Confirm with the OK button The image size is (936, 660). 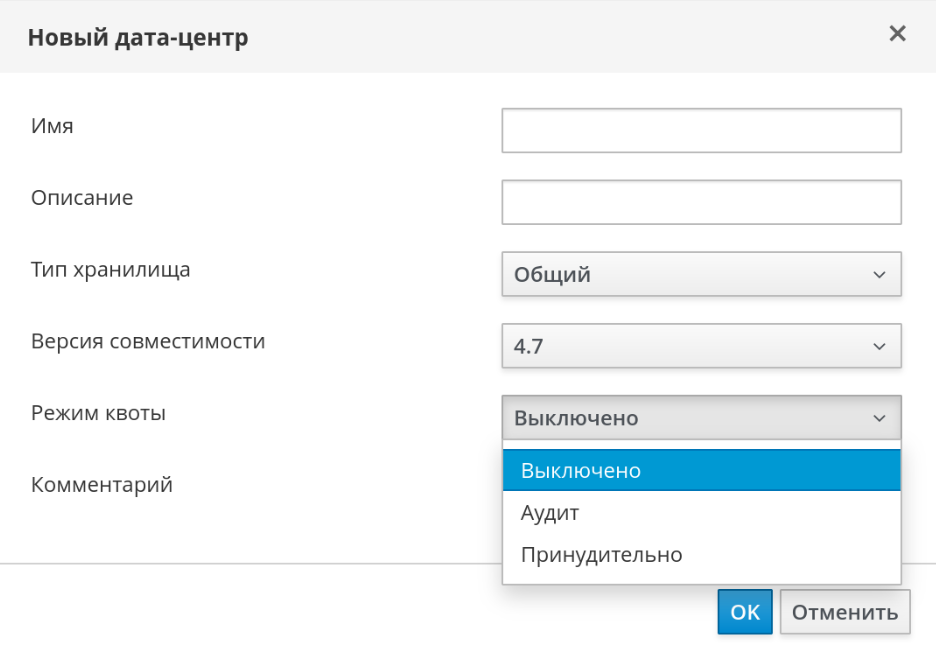point(745,612)
